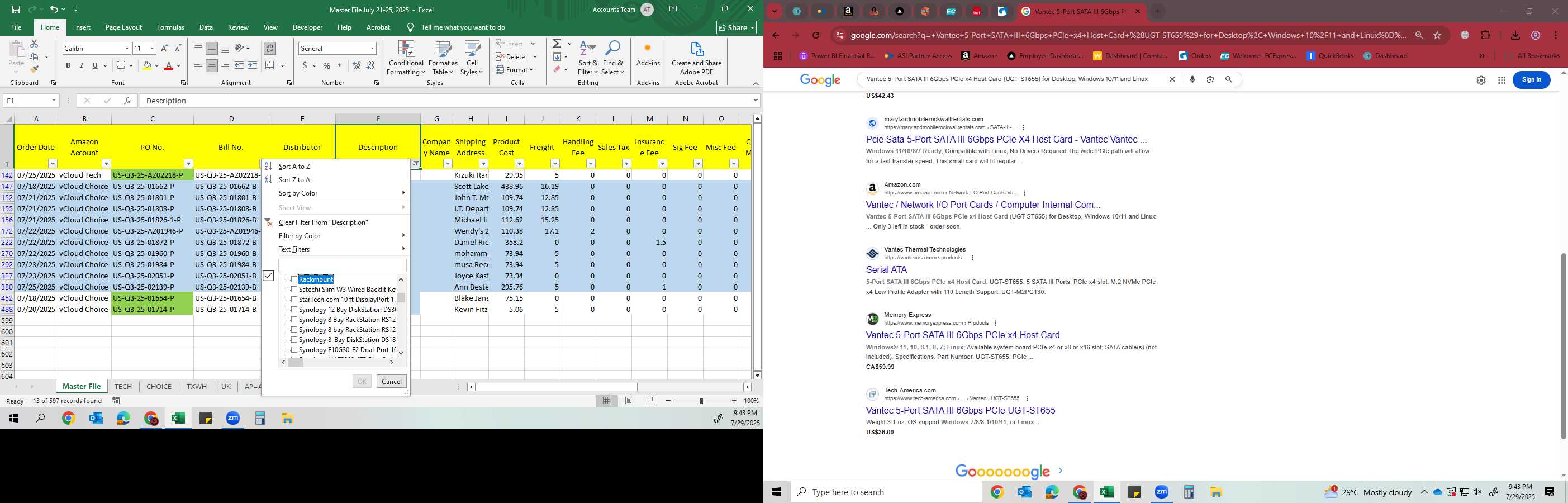Apply Percent Style number format
Viewport: 1568px width, 503px height.
[x=327, y=65]
